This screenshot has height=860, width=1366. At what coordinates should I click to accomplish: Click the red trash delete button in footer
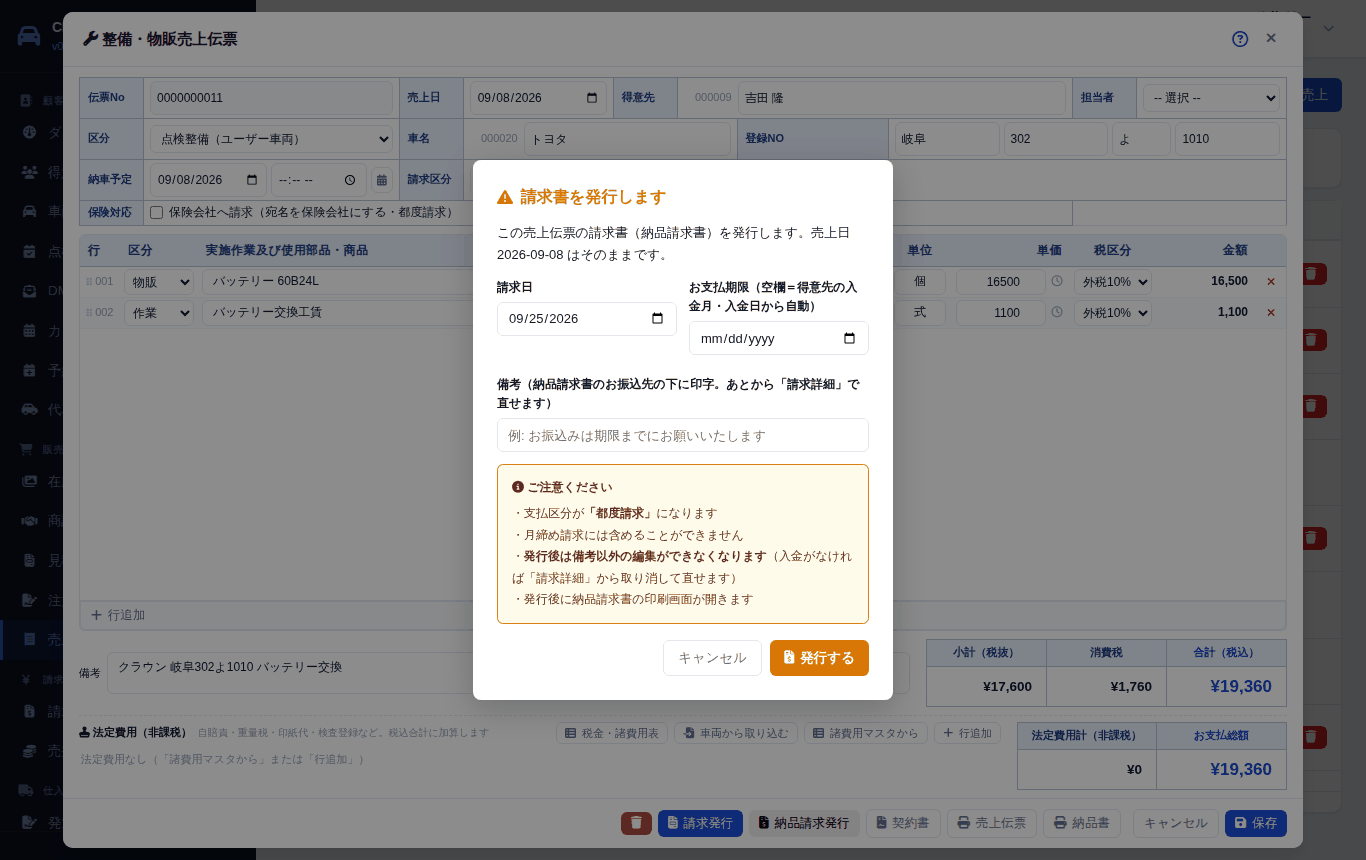click(636, 823)
